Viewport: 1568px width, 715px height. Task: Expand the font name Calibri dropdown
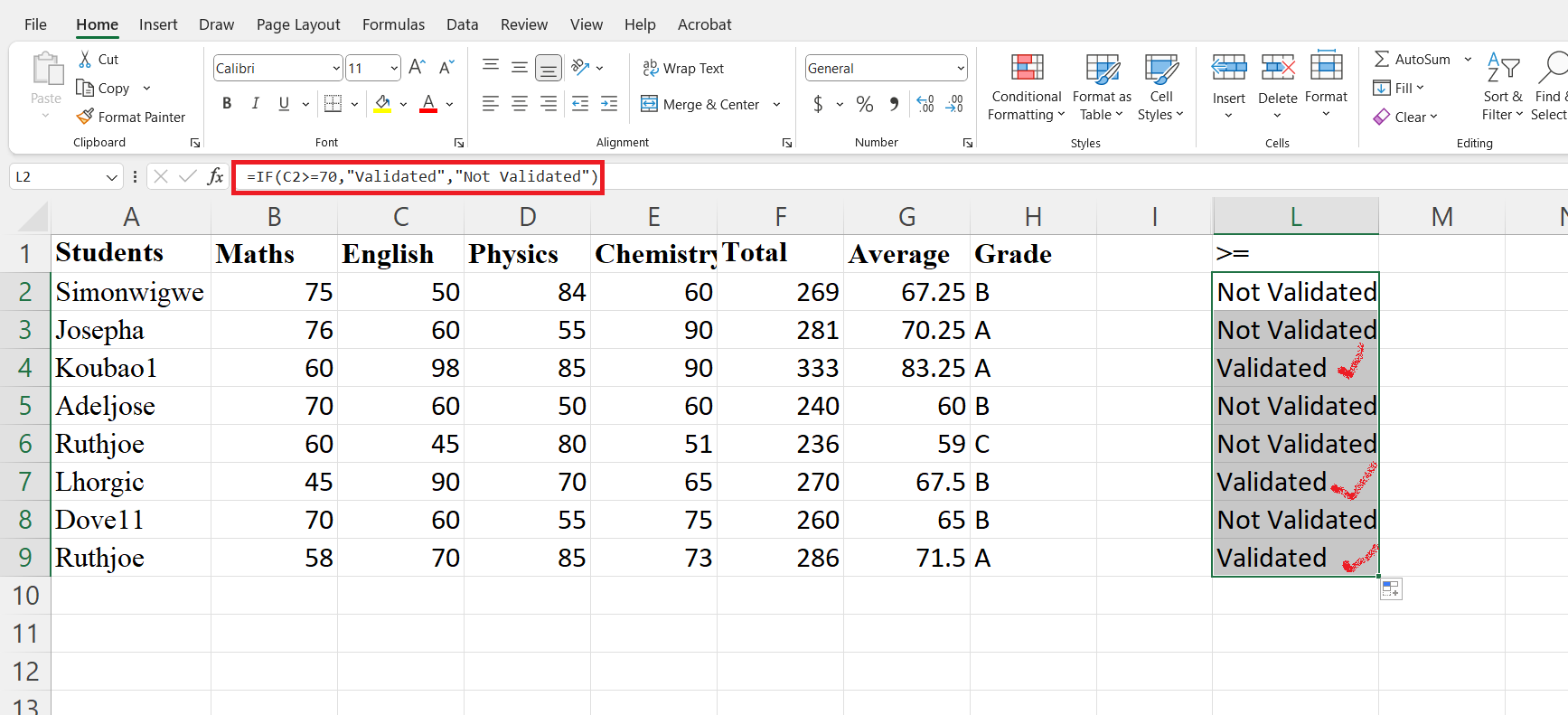coord(336,68)
